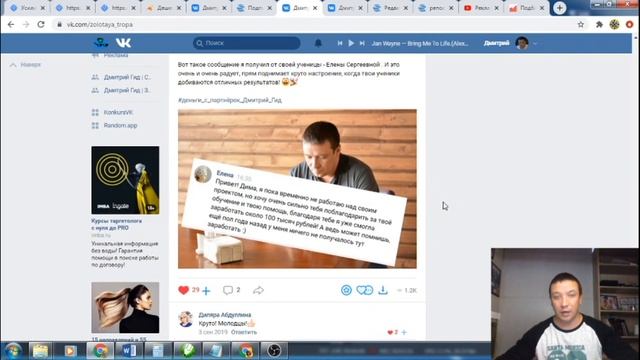The image size is (640, 360).
Task: Open OBS Studio from taskbar
Action: (x=274, y=351)
